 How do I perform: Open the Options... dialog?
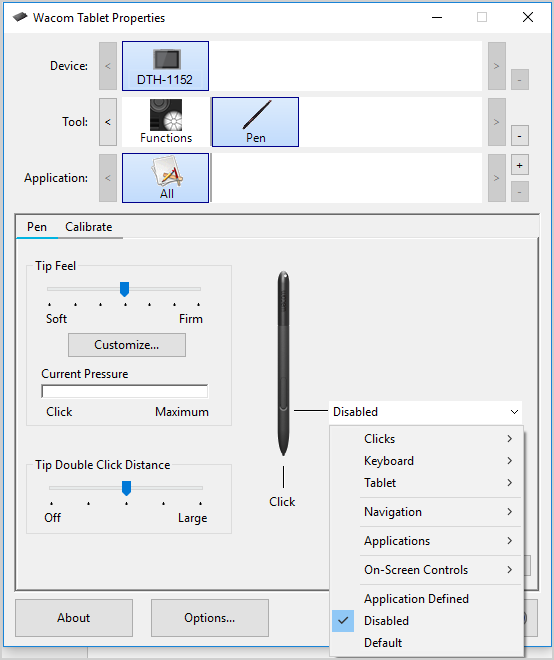point(210,618)
